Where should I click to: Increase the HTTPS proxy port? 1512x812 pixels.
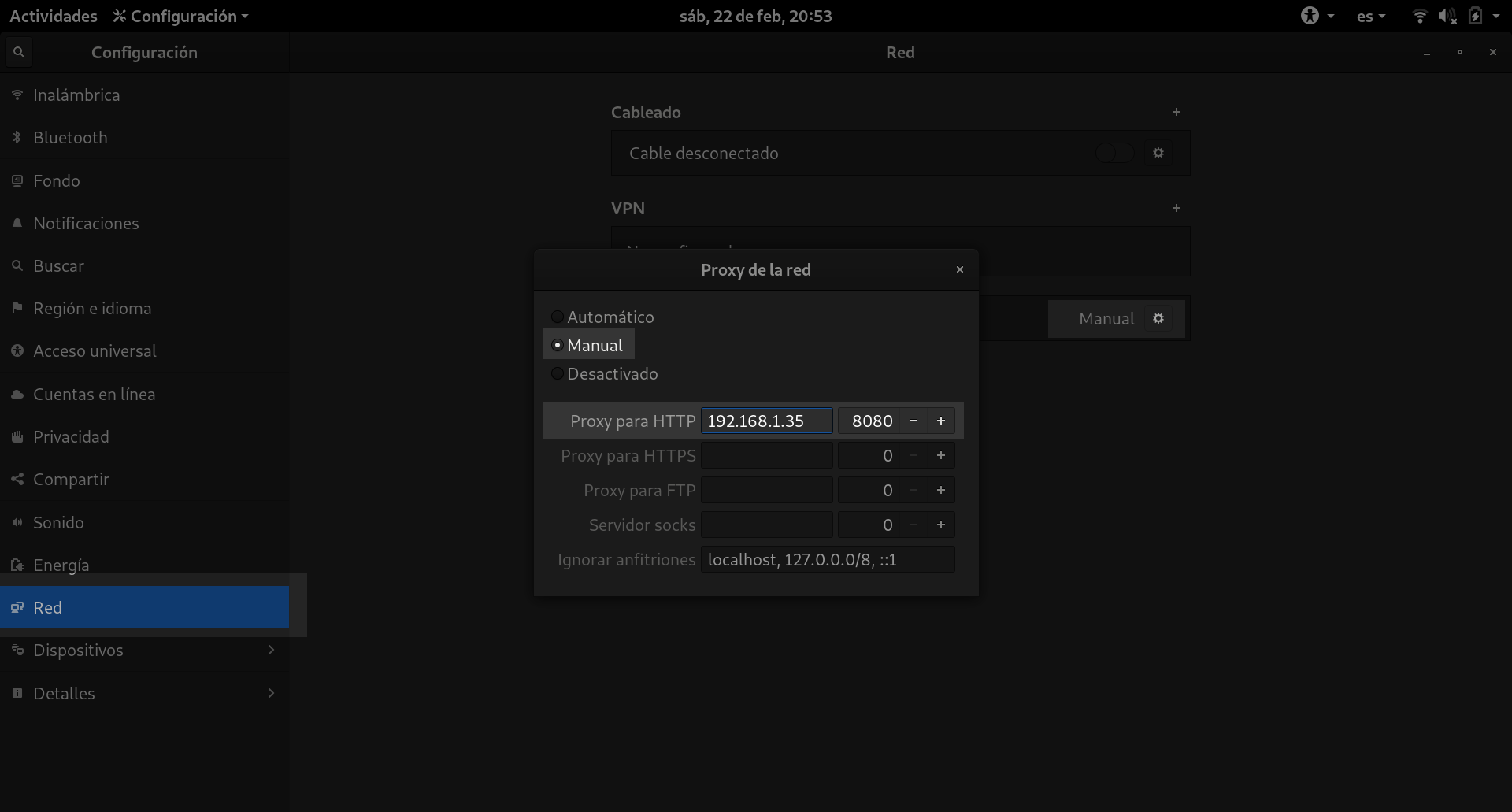click(941, 455)
